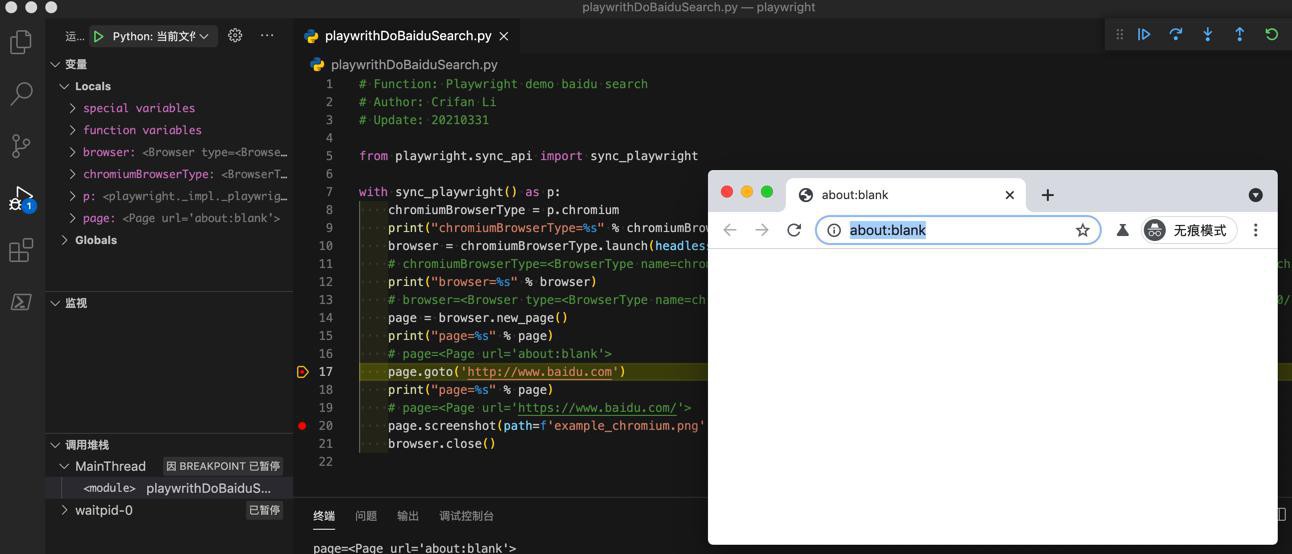Click line number 12 in the gutter
Image resolution: width=1292 pixels, height=554 pixels.
click(326, 282)
